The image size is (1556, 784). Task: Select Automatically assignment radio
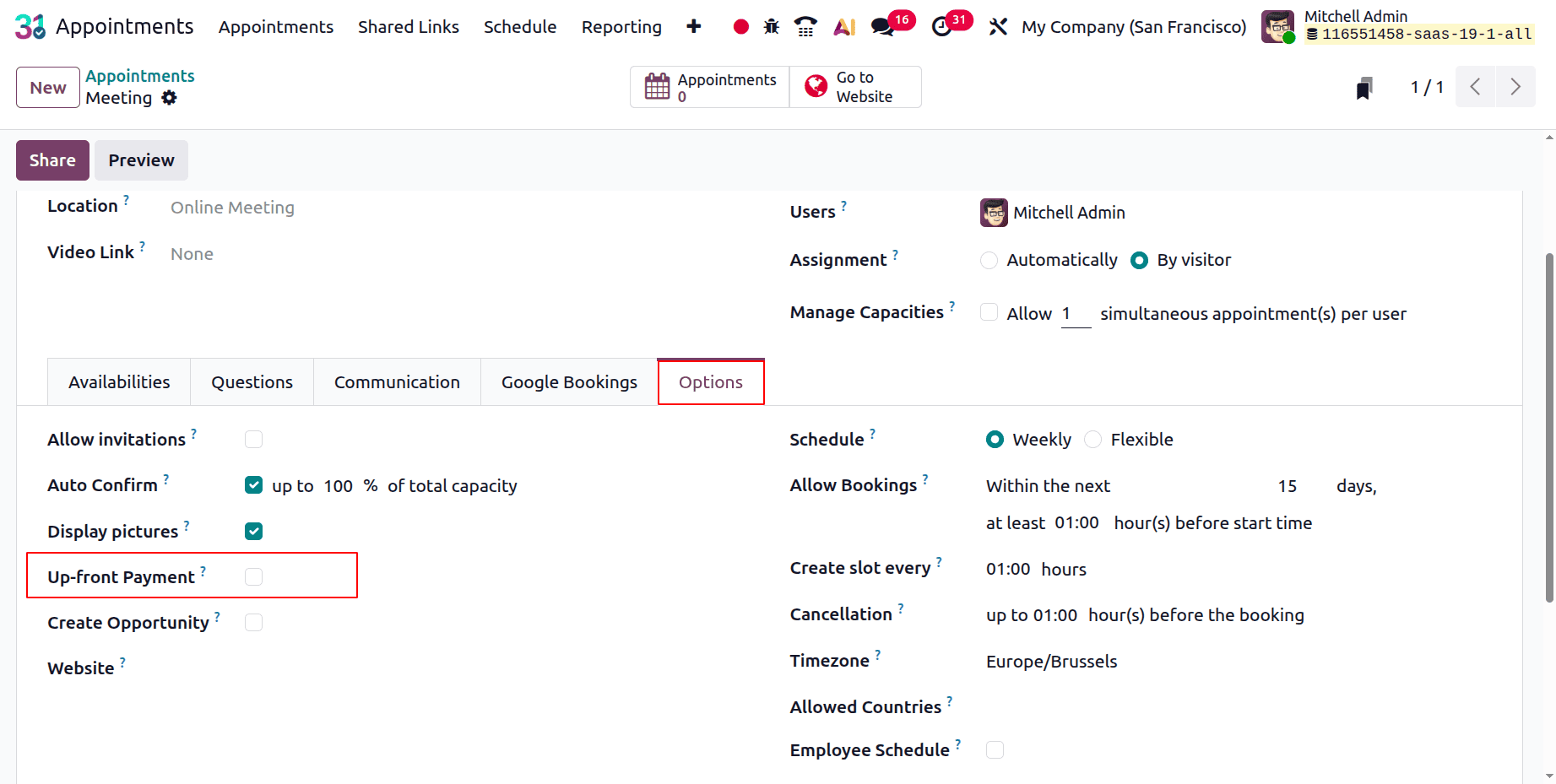point(989,261)
